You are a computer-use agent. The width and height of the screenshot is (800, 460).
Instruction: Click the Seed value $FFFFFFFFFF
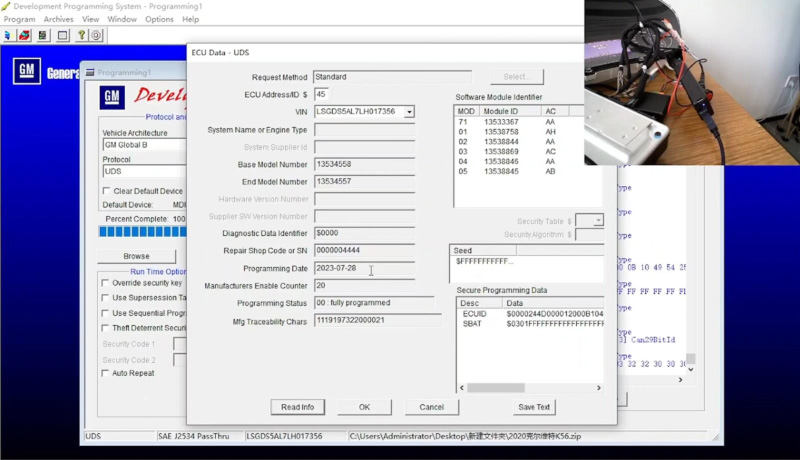(485, 262)
